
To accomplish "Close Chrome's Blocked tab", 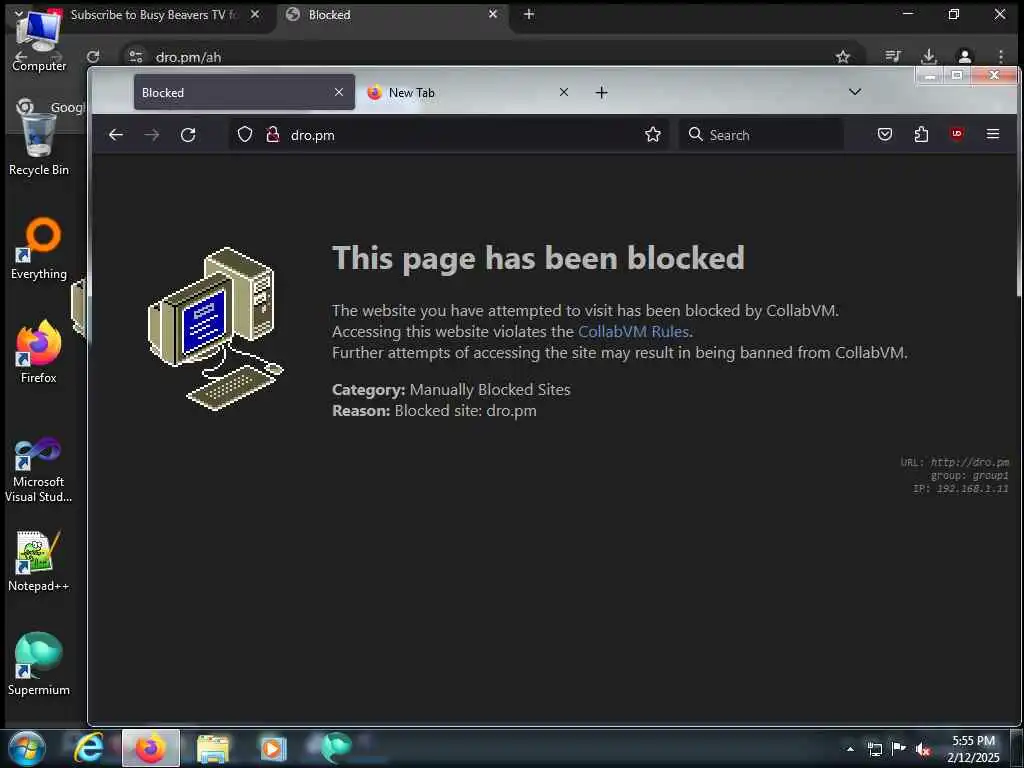I will pyautogui.click(x=493, y=14).
